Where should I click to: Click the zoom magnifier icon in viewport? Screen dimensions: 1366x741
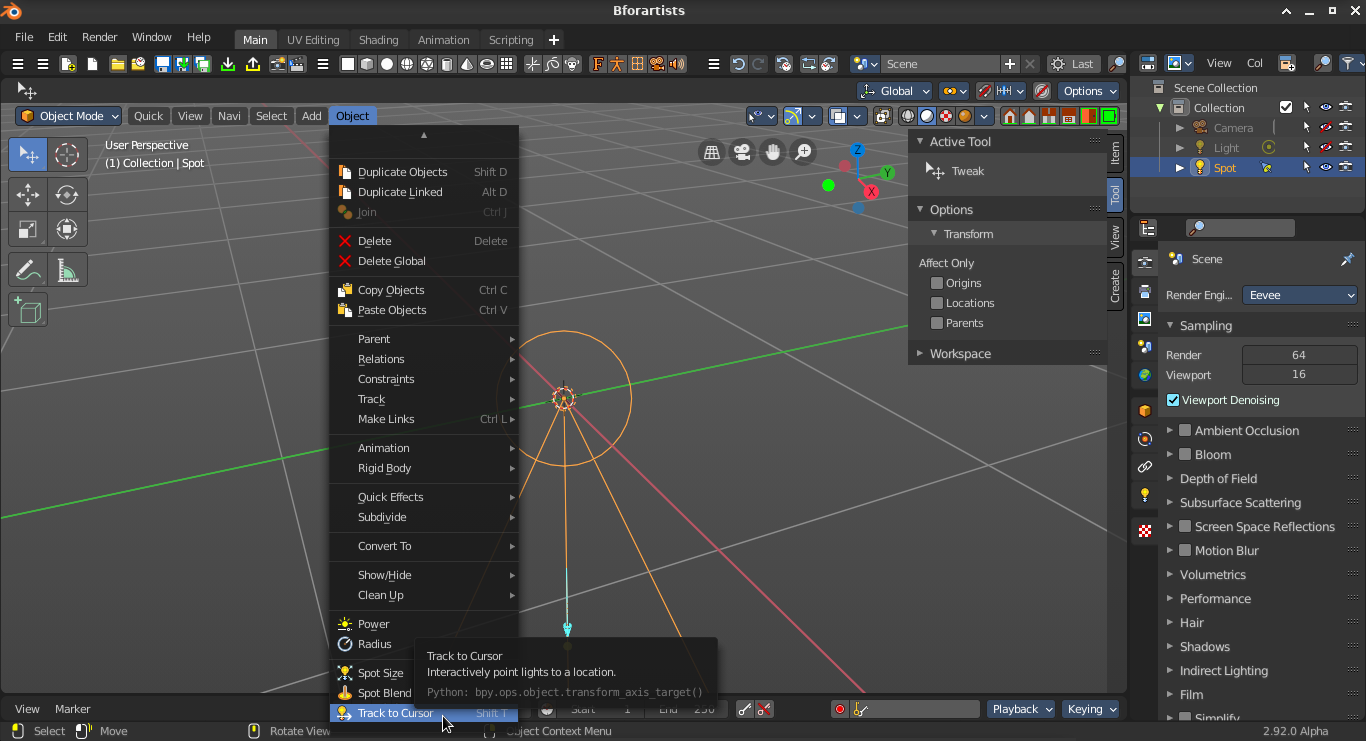point(803,152)
